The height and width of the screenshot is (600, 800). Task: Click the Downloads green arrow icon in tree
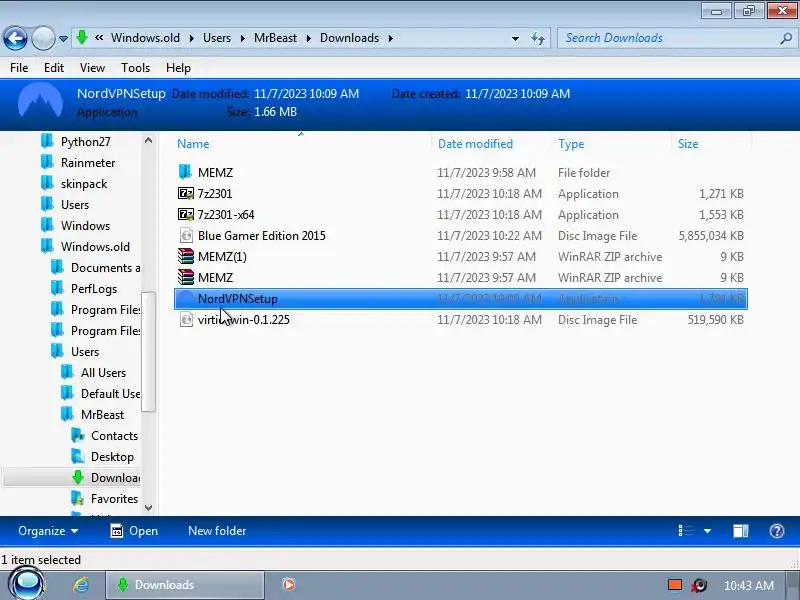click(x=78, y=478)
